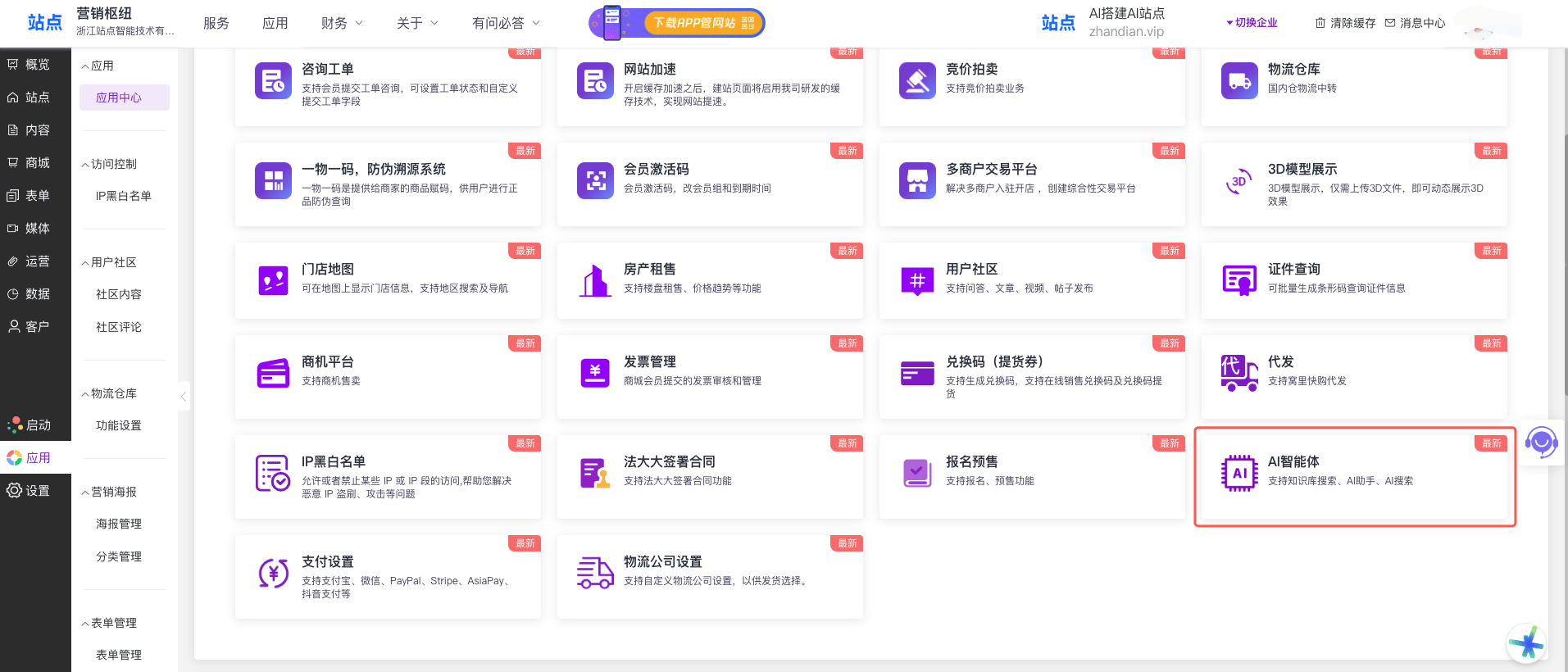Open the 法大大签署合同 app card
This screenshot has height=672, width=1568.
coord(710,477)
